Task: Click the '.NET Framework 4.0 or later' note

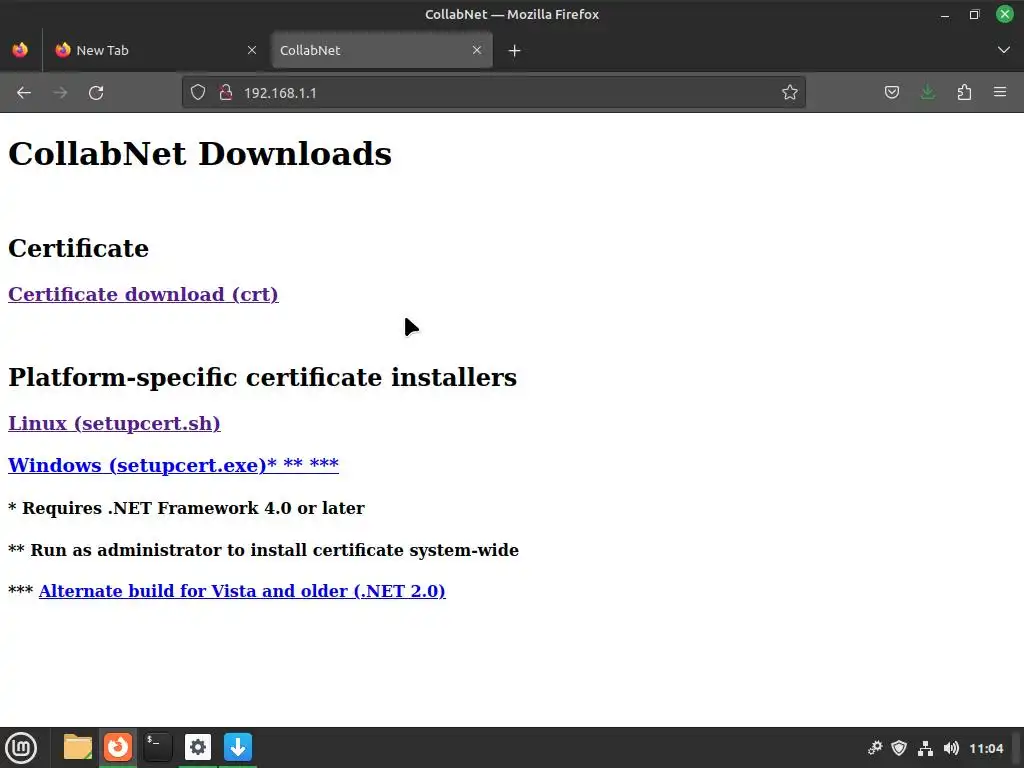Action: tap(186, 508)
